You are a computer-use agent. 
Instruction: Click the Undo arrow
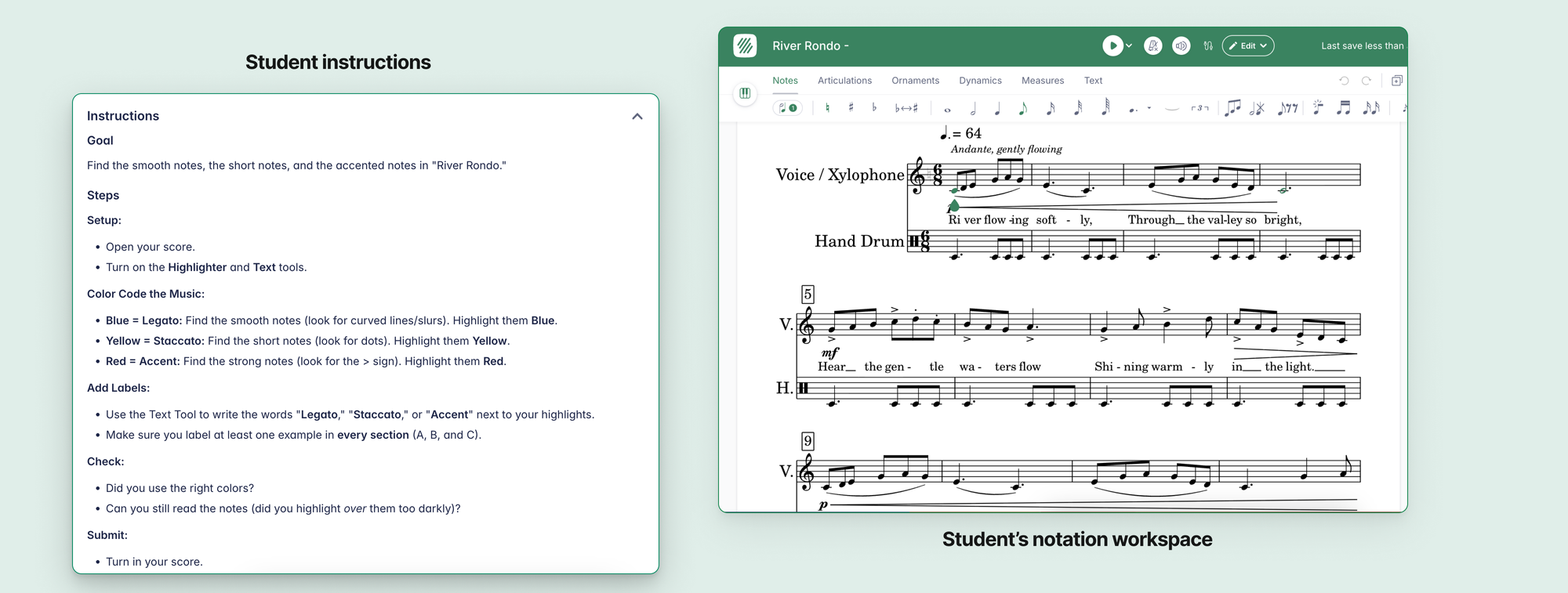point(1344,81)
